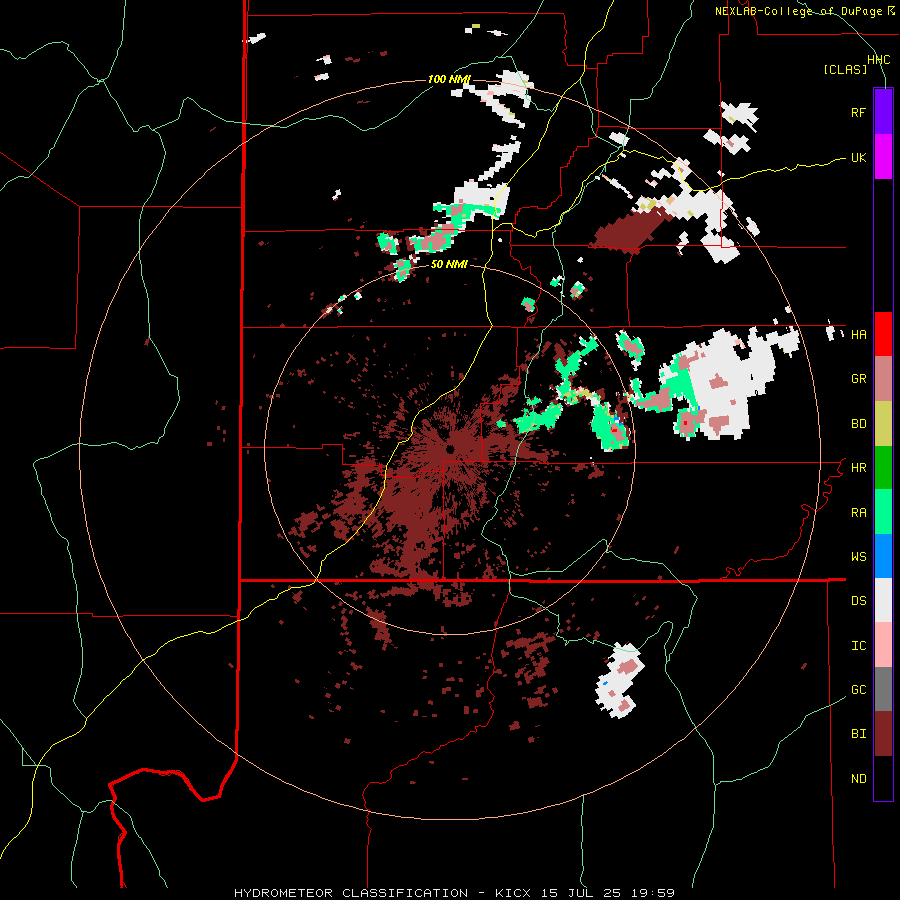Screen dimensions: 900x900
Task: Click the 50 NMI range ring label
Action: [x=449, y=264]
